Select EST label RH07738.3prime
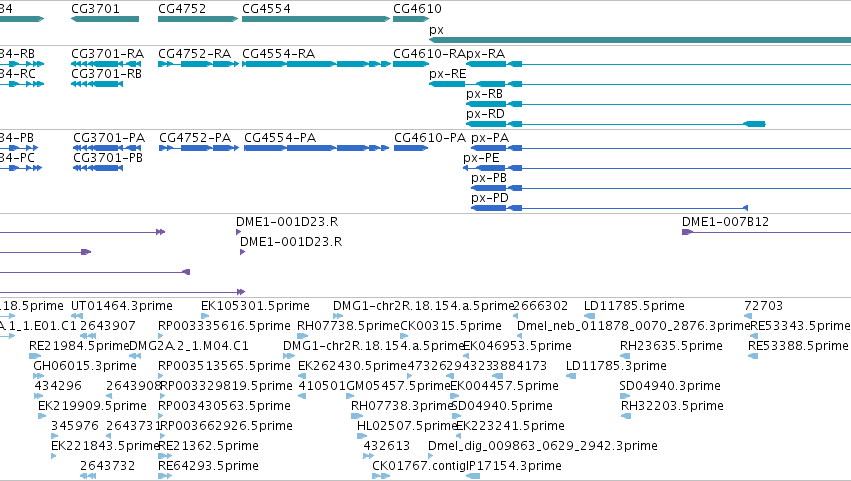Image resolution: width=851 pixels, height=481 pixels. (x=402, y=407)
